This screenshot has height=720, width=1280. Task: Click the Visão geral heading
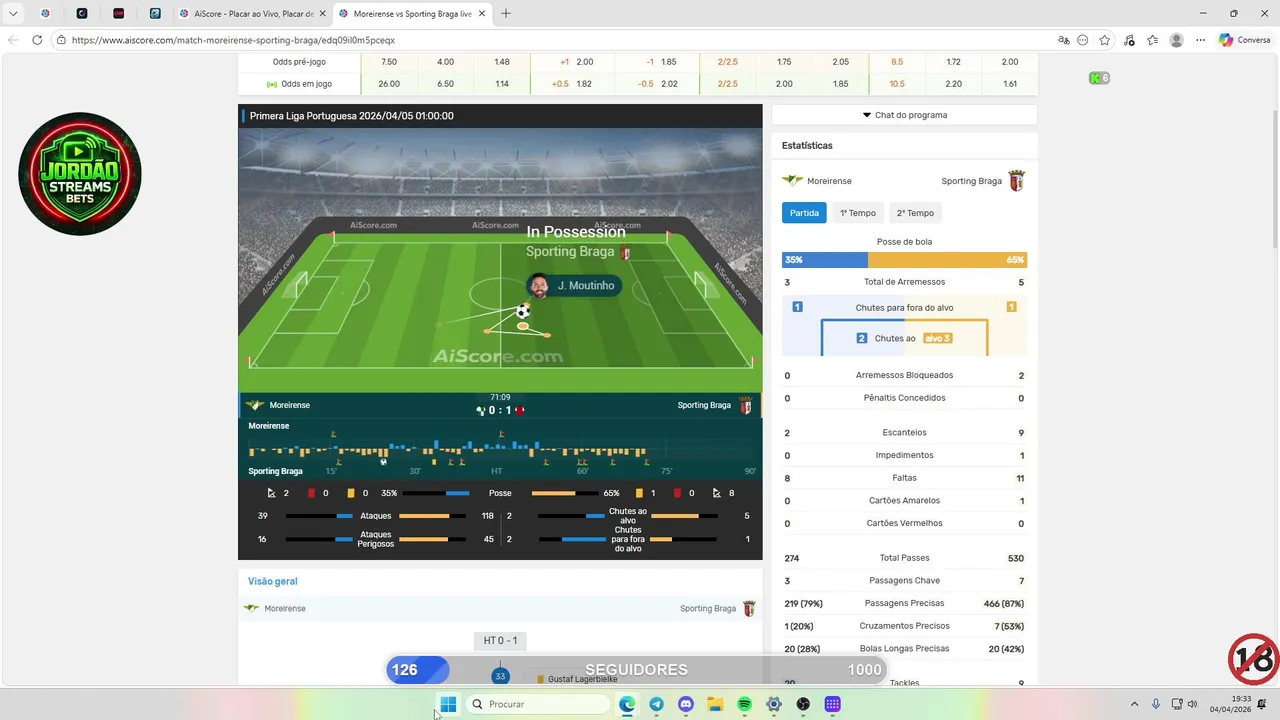tap(273, 581)
